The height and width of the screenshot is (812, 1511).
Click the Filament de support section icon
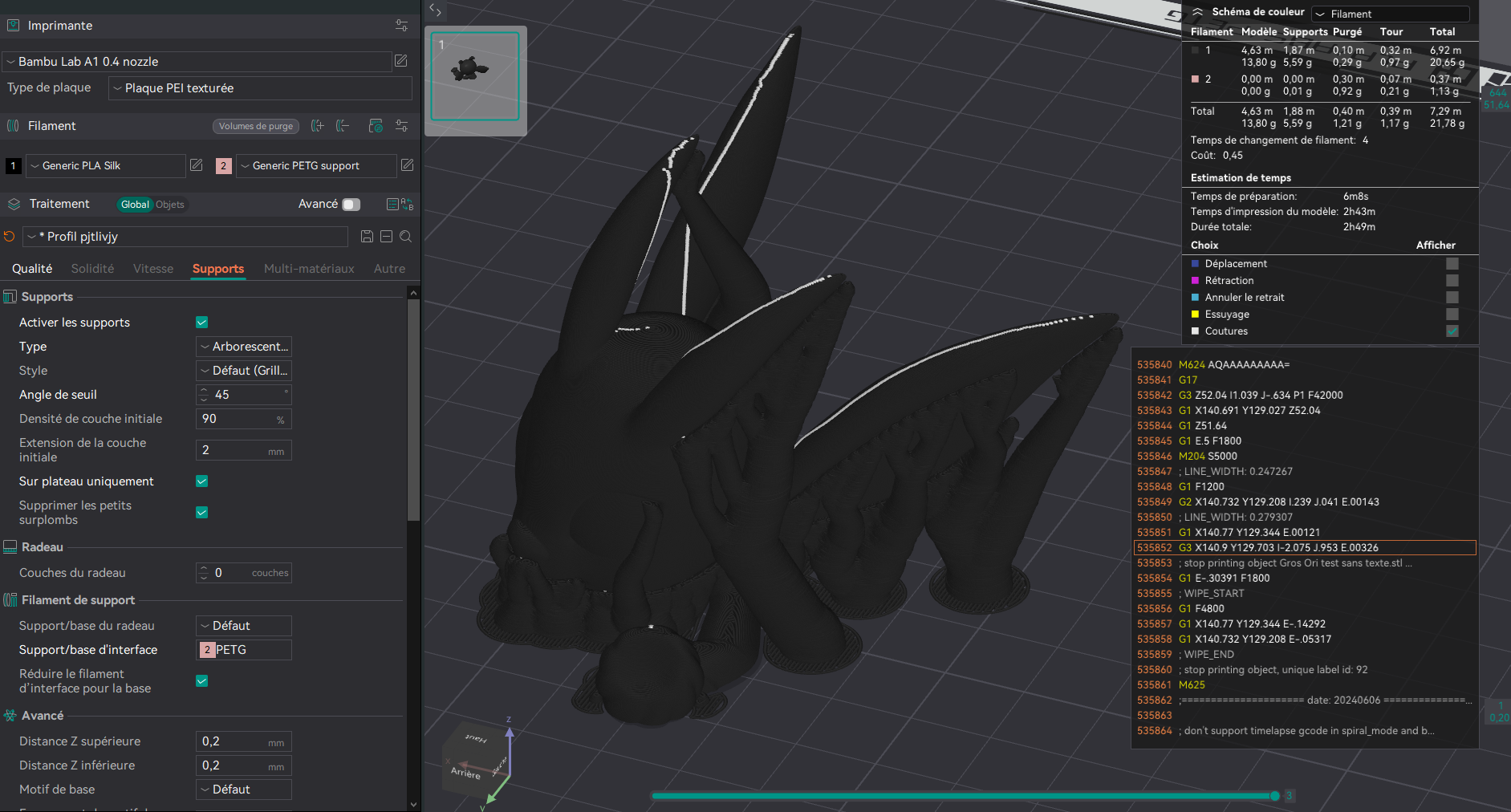click(10, 600)
